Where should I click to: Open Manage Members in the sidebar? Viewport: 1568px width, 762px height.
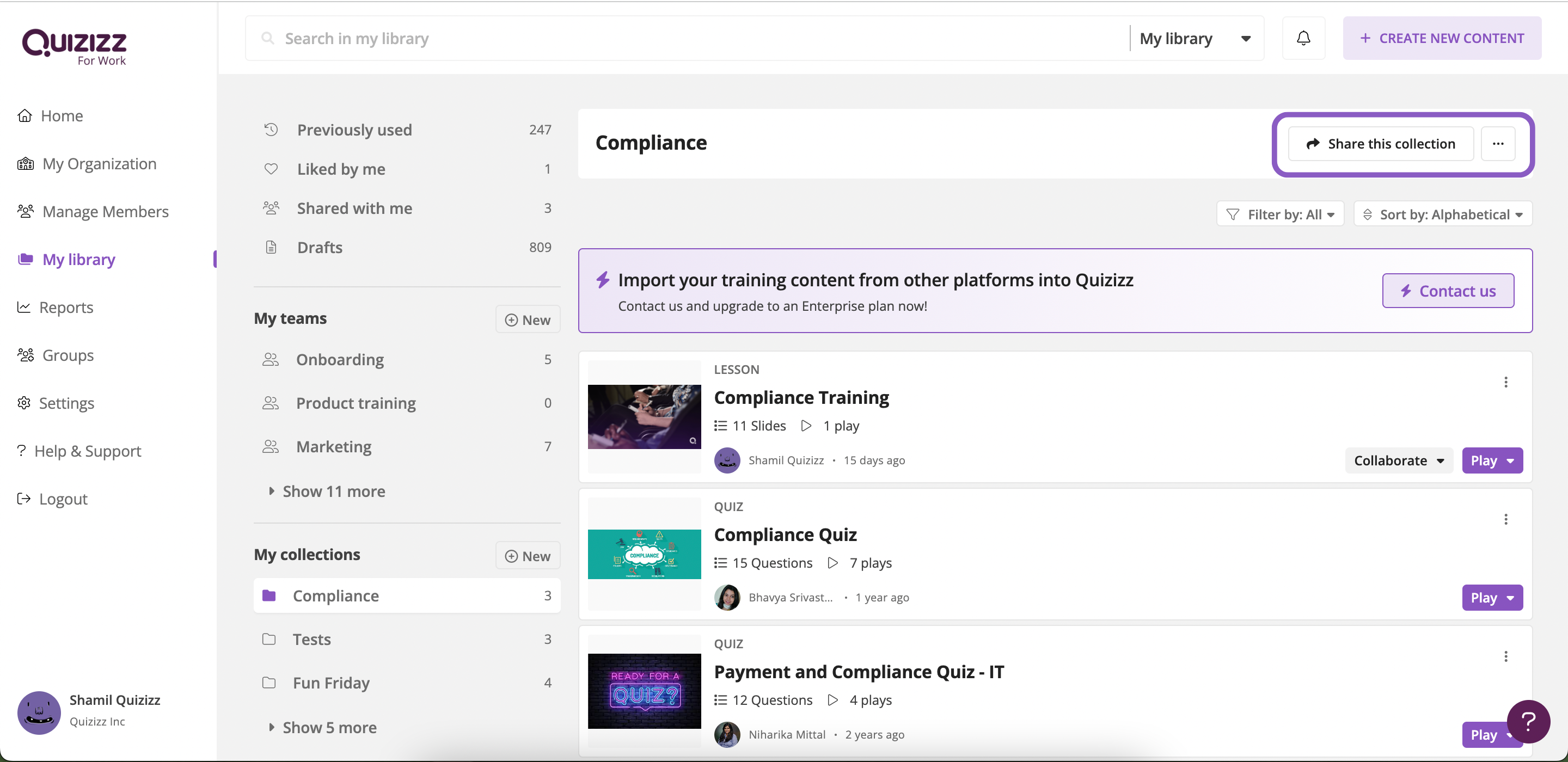coord(105,212)
